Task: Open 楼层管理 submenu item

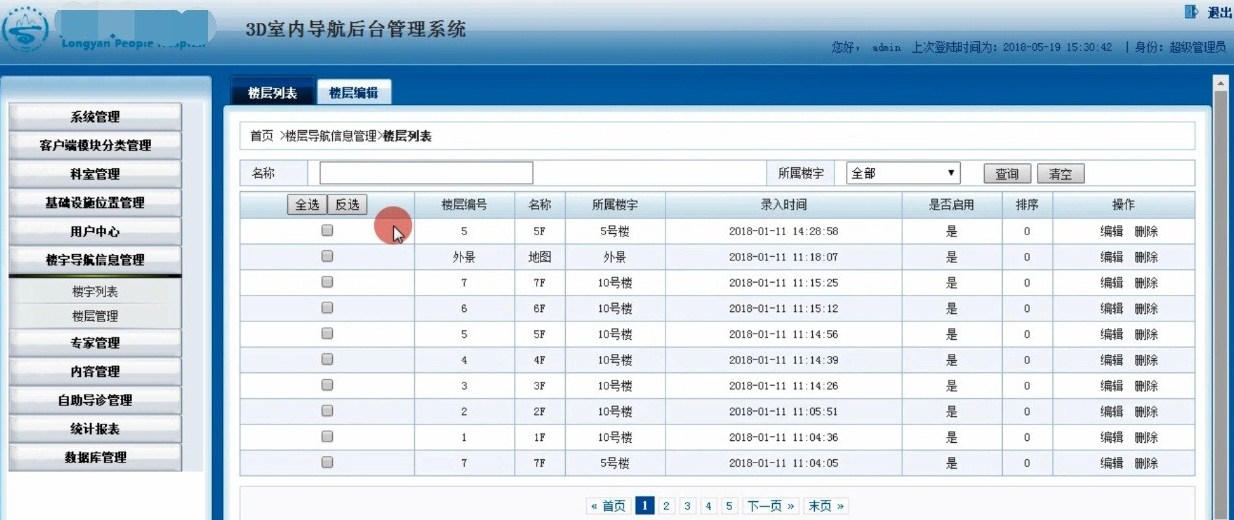Action: pyautogui.click(x=95, y=316)
